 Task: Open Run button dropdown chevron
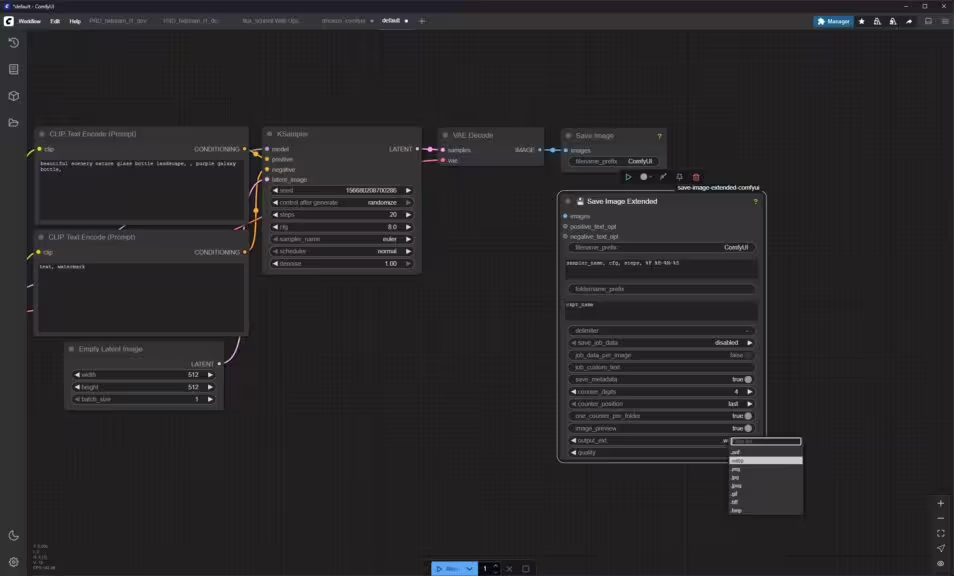click(469, 569)
